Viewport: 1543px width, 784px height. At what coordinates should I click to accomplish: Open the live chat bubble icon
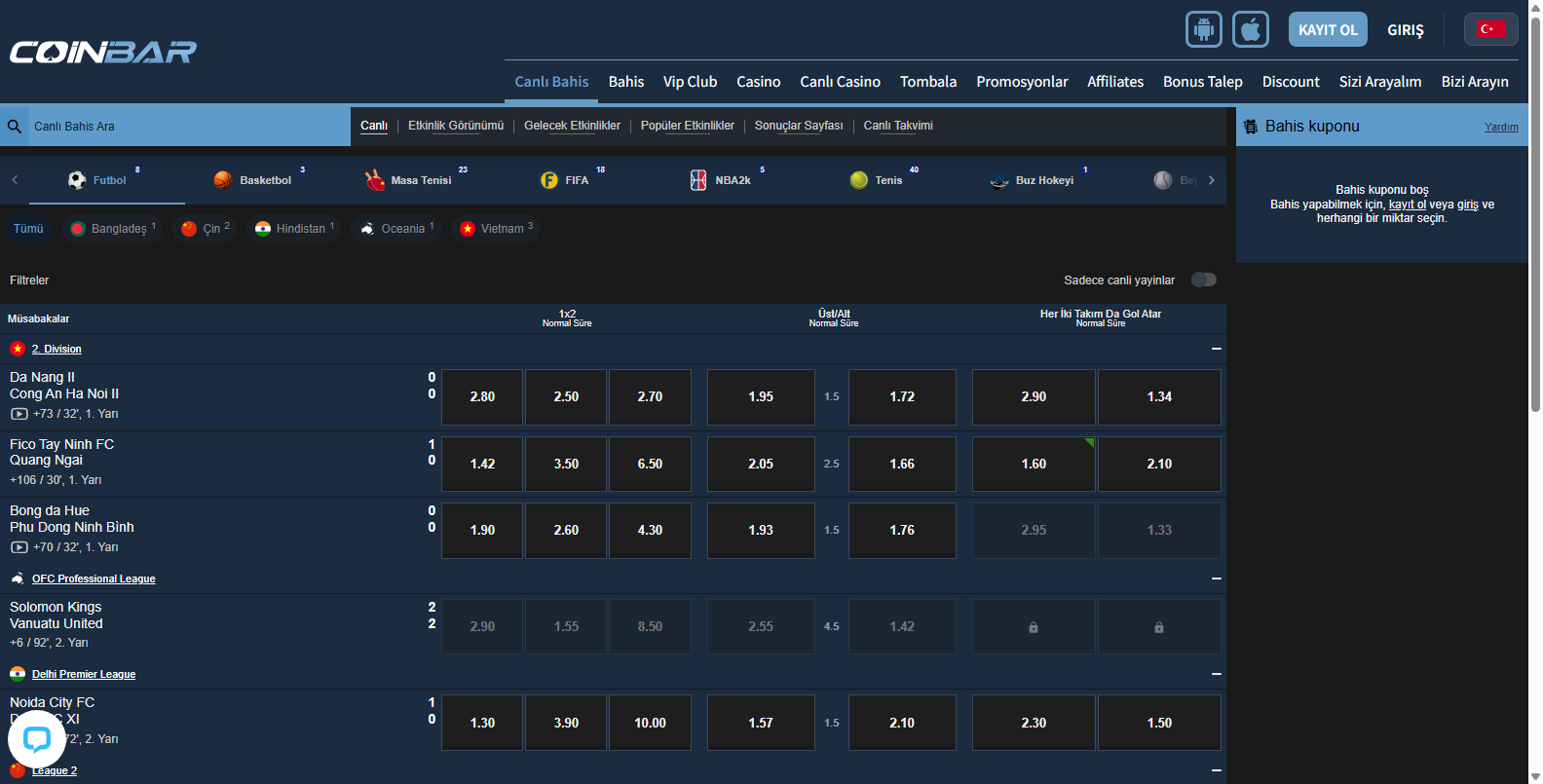(37, 739)
